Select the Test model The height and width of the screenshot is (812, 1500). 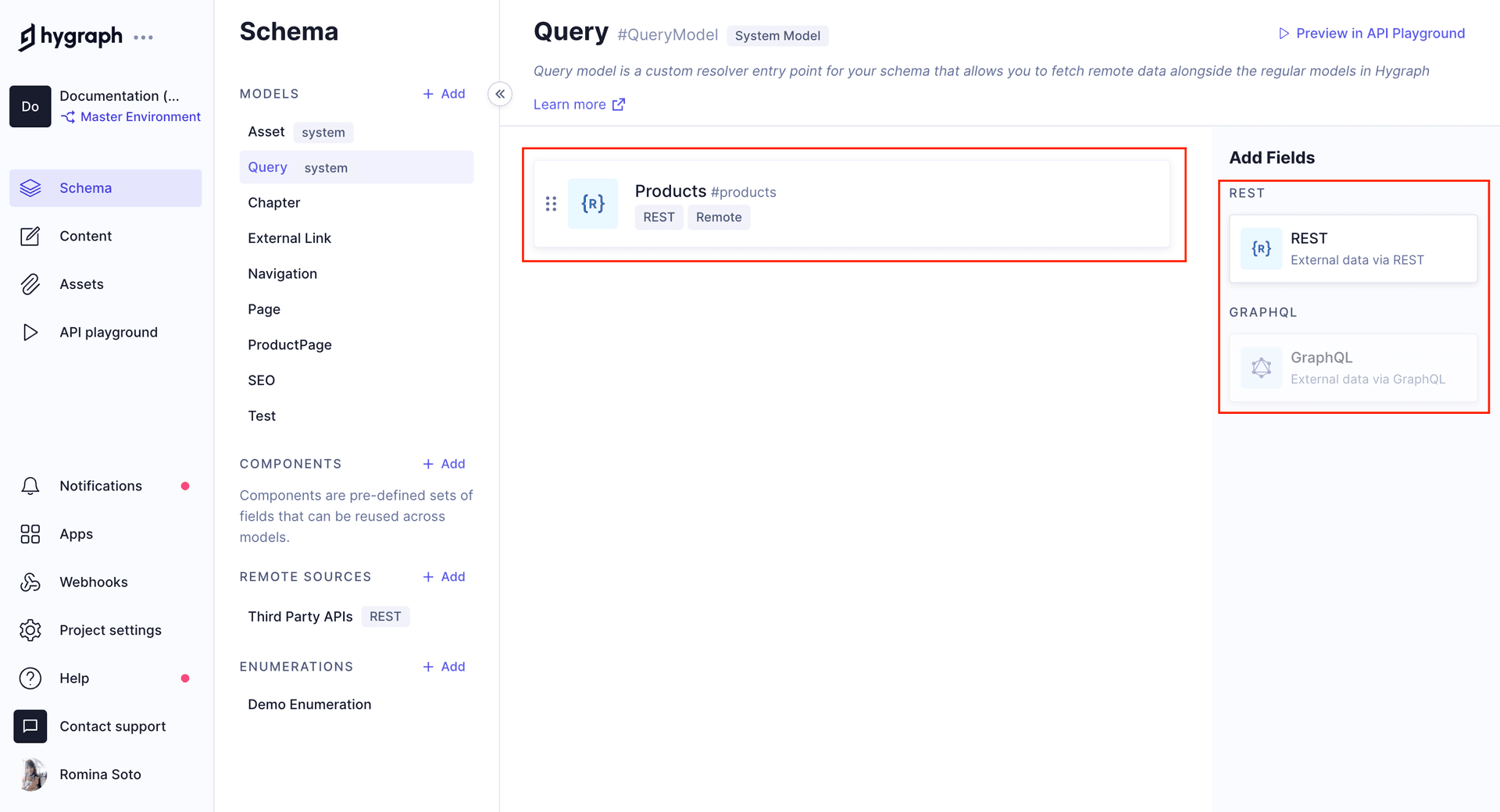356,416
